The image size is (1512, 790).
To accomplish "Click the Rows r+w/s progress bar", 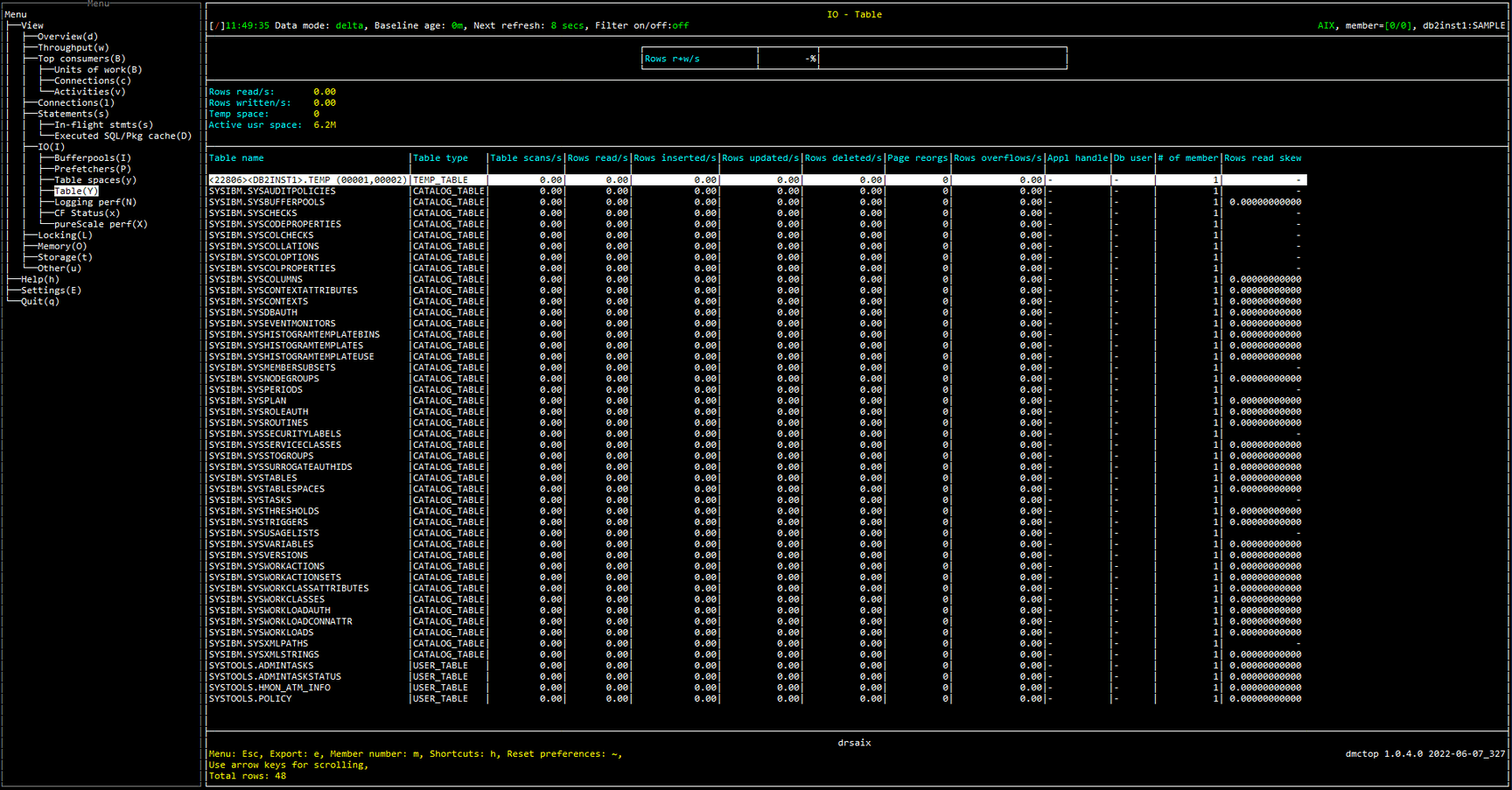I will [854, 59].
